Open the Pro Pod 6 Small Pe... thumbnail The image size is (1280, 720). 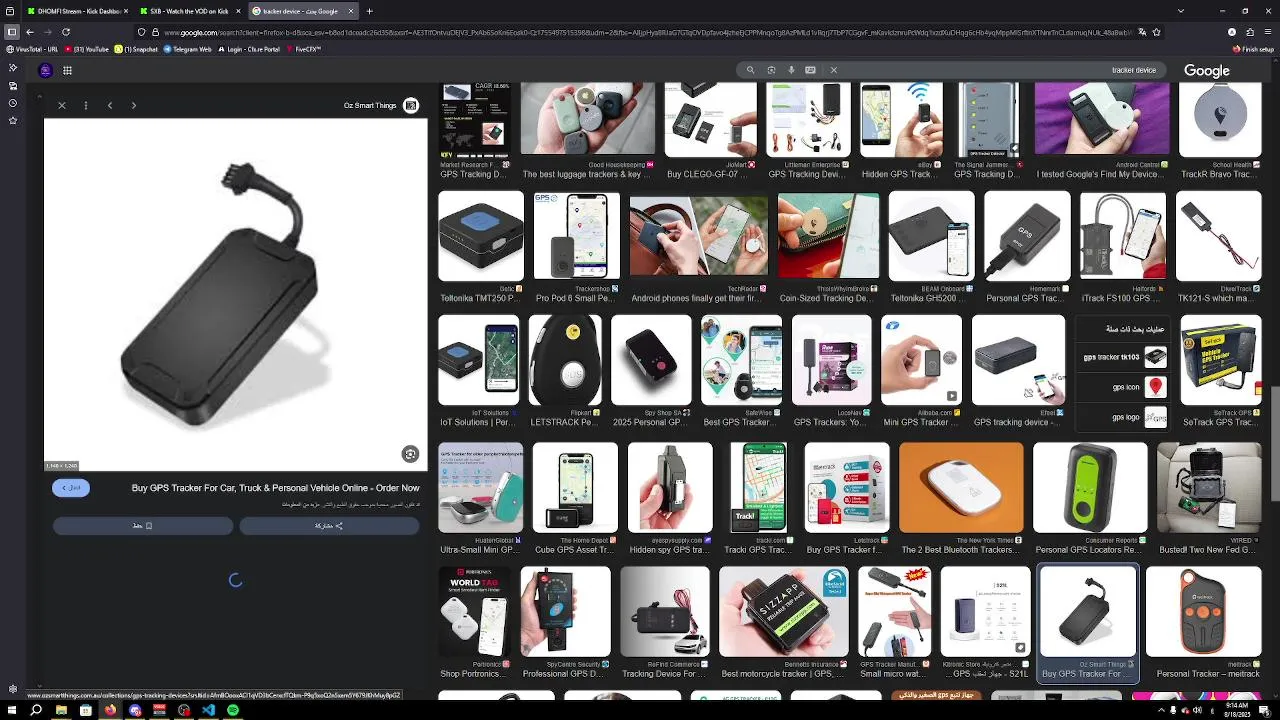click(x=577, y=237)
